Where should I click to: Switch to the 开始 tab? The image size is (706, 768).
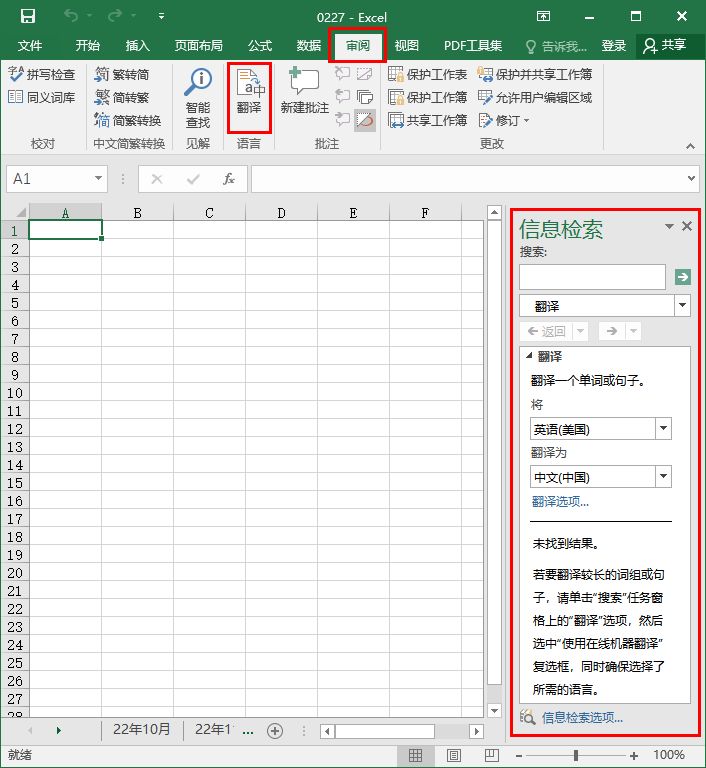point(87,46)
